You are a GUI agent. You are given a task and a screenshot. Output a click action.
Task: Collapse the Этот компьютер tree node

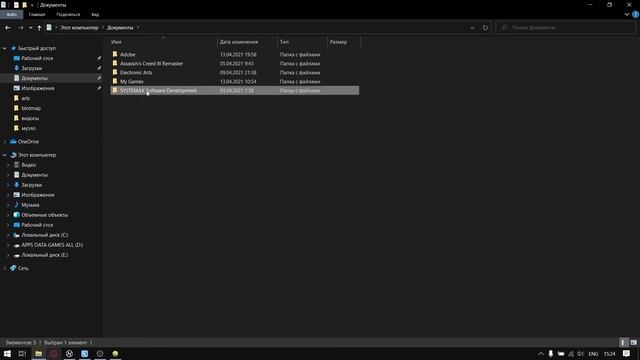5,155
